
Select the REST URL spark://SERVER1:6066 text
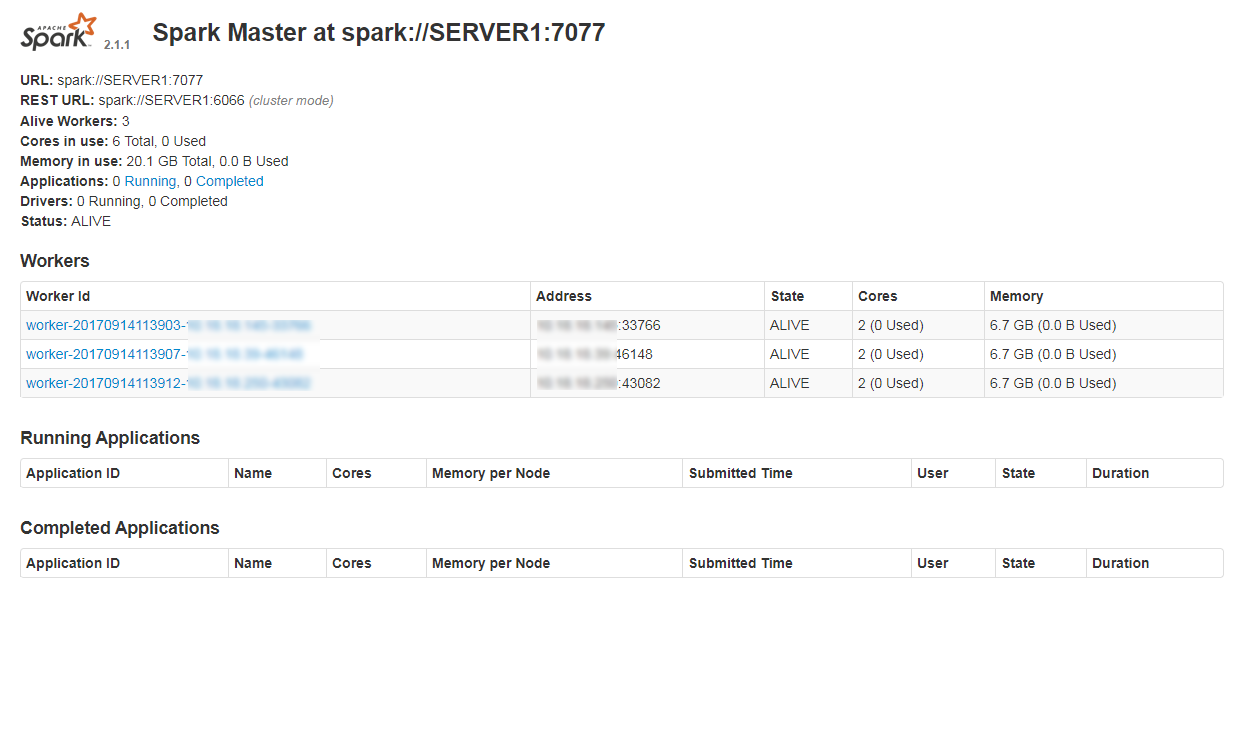171,100
